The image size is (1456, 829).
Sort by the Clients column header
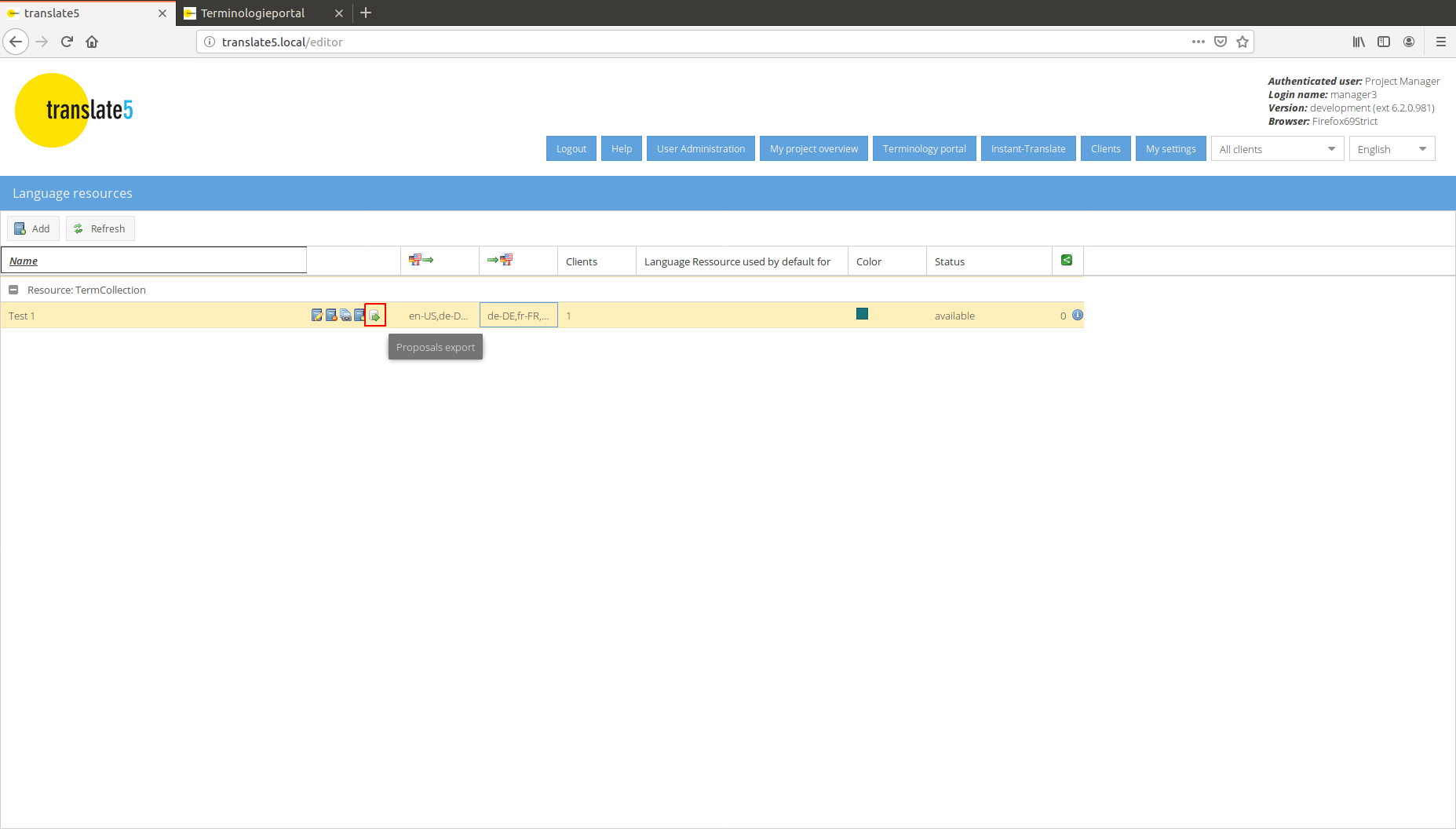[597, 261]
